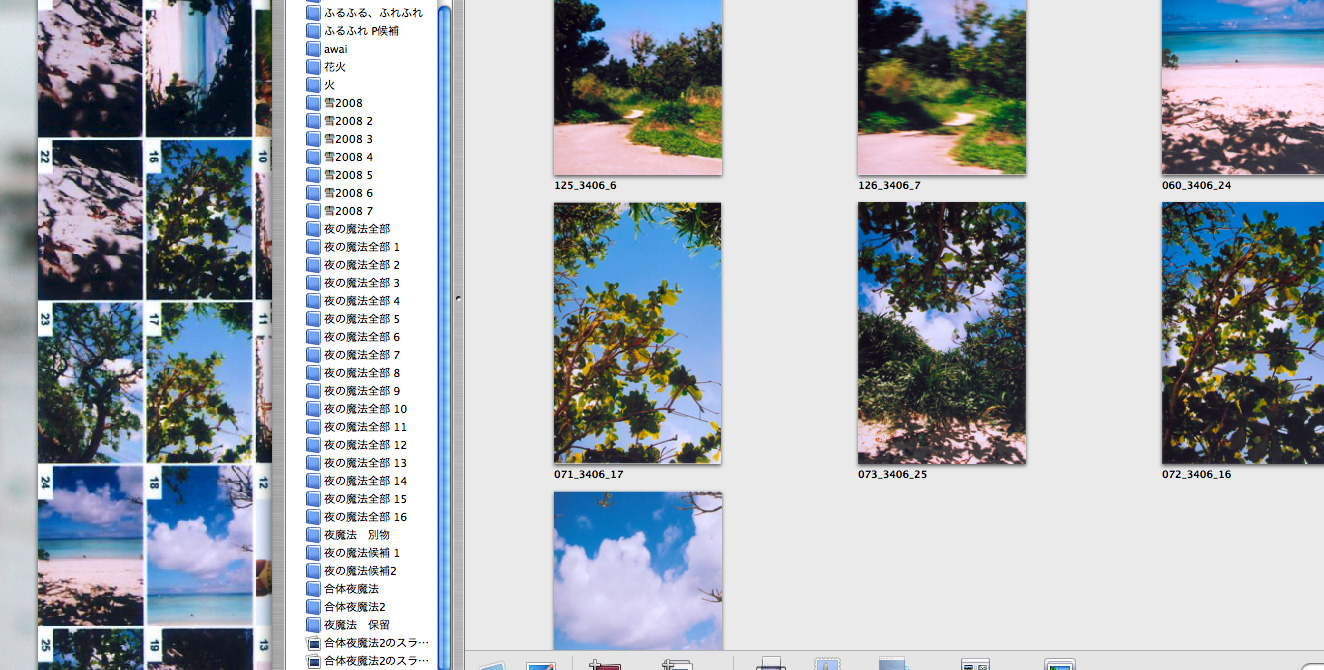Click the album icon beside 夜の魔法全部 8

(x=313, y=373)
